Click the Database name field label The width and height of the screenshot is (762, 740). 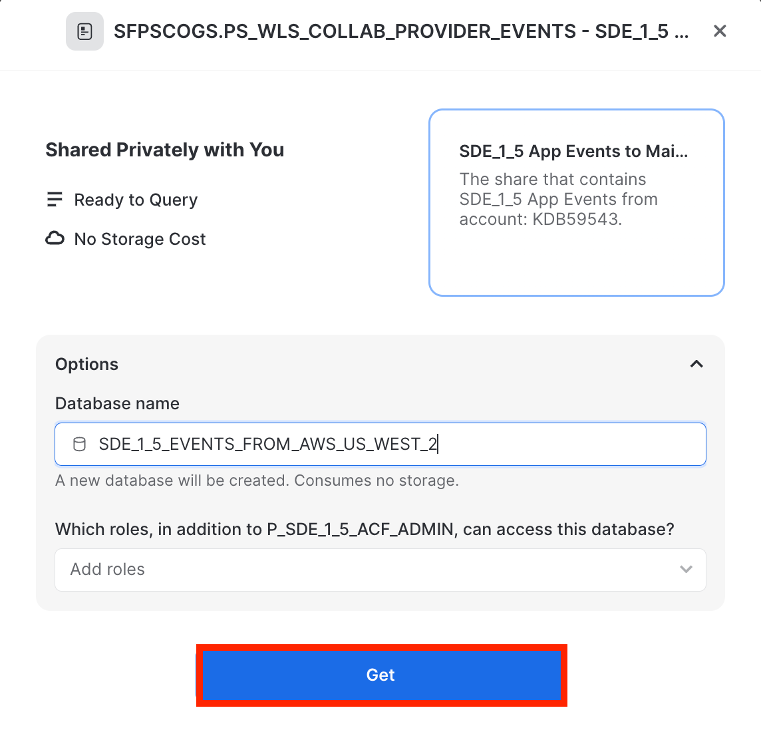pyautogui.click(x=117, y=404)
